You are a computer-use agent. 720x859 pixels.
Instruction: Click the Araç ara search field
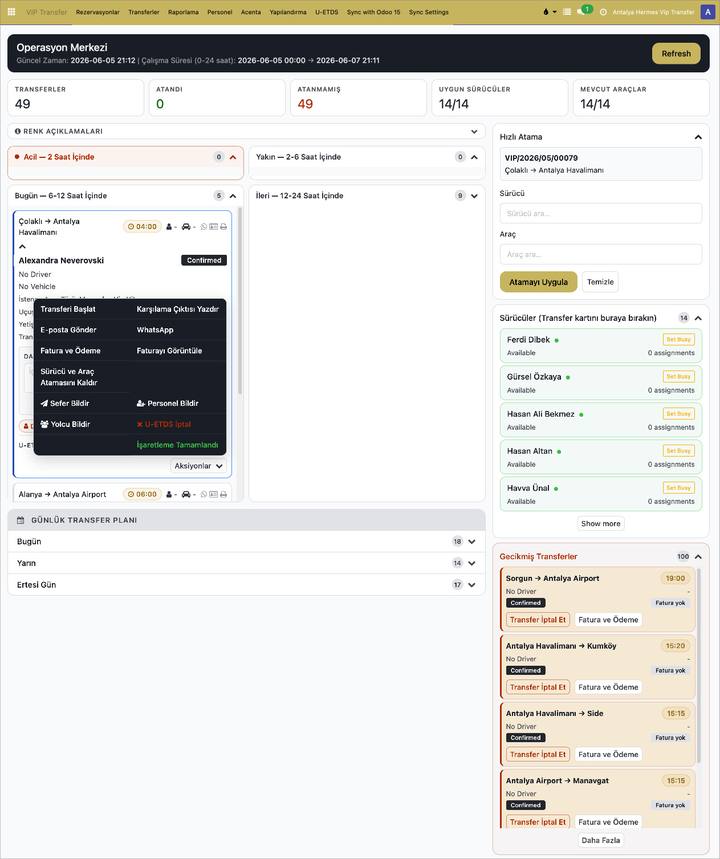click(x=601, y=254)
